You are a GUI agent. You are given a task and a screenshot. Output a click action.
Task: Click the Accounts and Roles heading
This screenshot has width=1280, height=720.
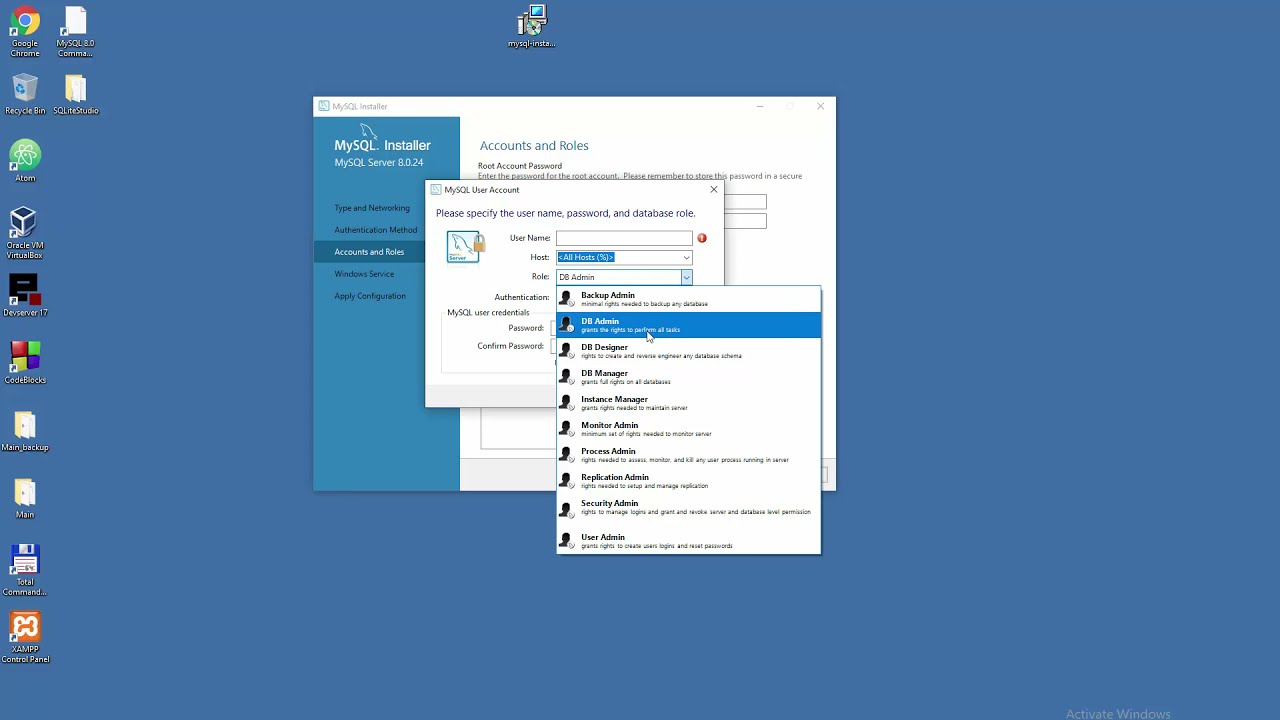pyautogui.click(x=534, y=146)
